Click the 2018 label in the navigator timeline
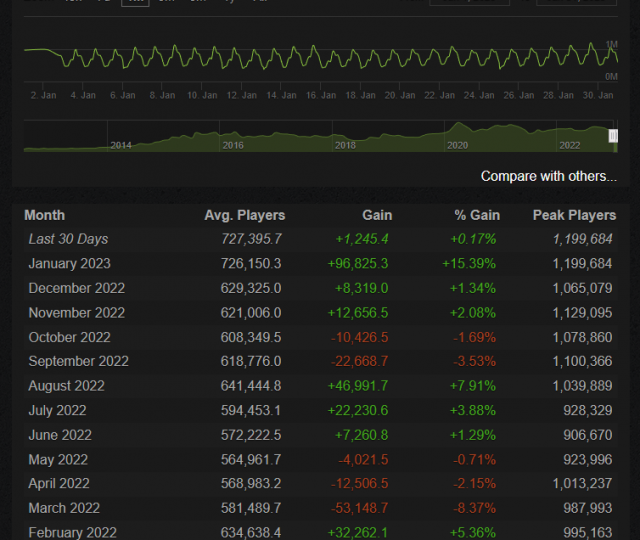The width and height of the screenshot is (640, 540). pos(345,145)
